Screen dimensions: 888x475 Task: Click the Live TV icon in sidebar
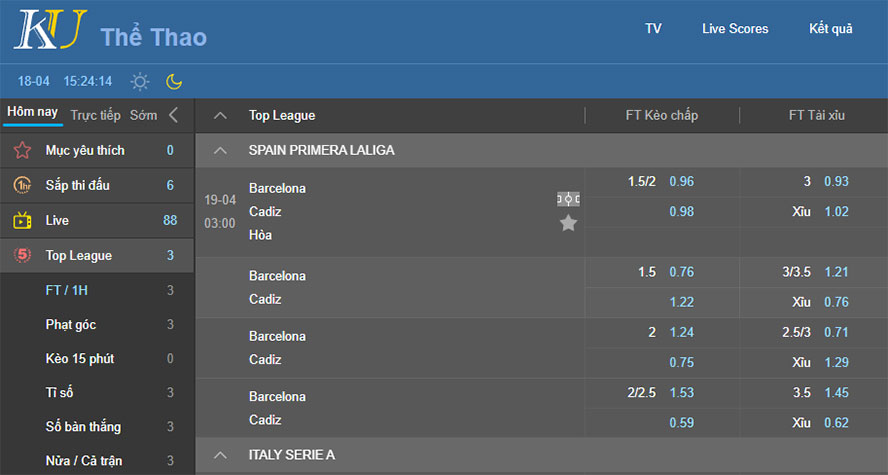[22, 220]
